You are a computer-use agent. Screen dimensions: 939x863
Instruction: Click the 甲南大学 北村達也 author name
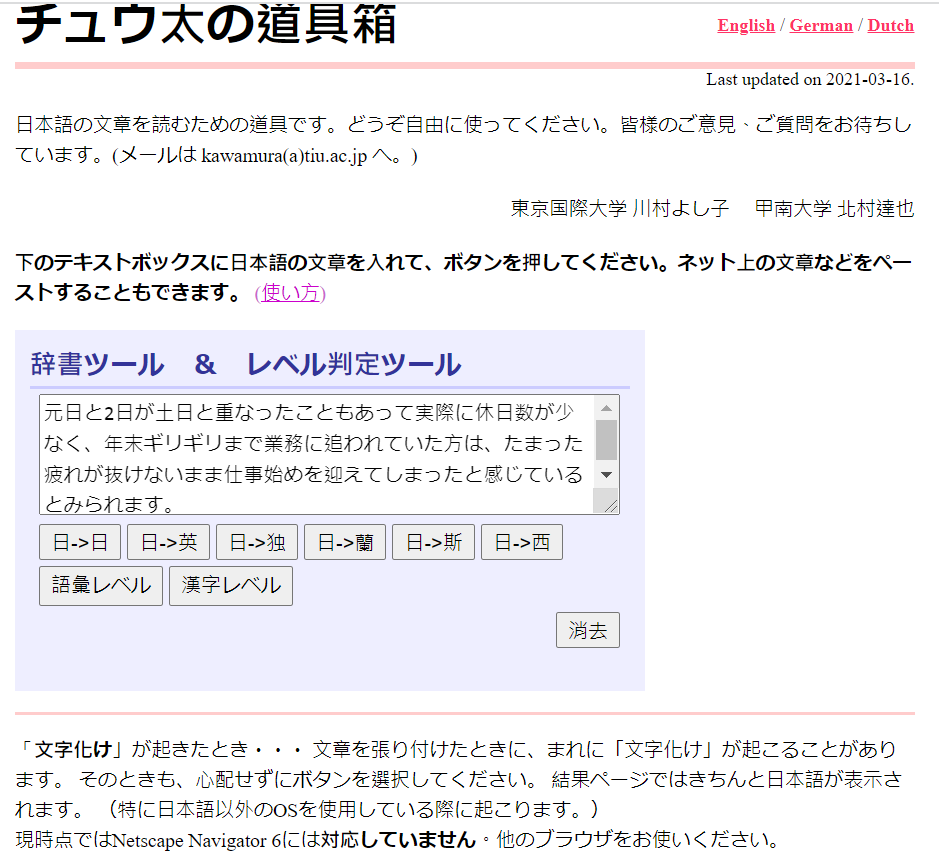tap(834, 208)
